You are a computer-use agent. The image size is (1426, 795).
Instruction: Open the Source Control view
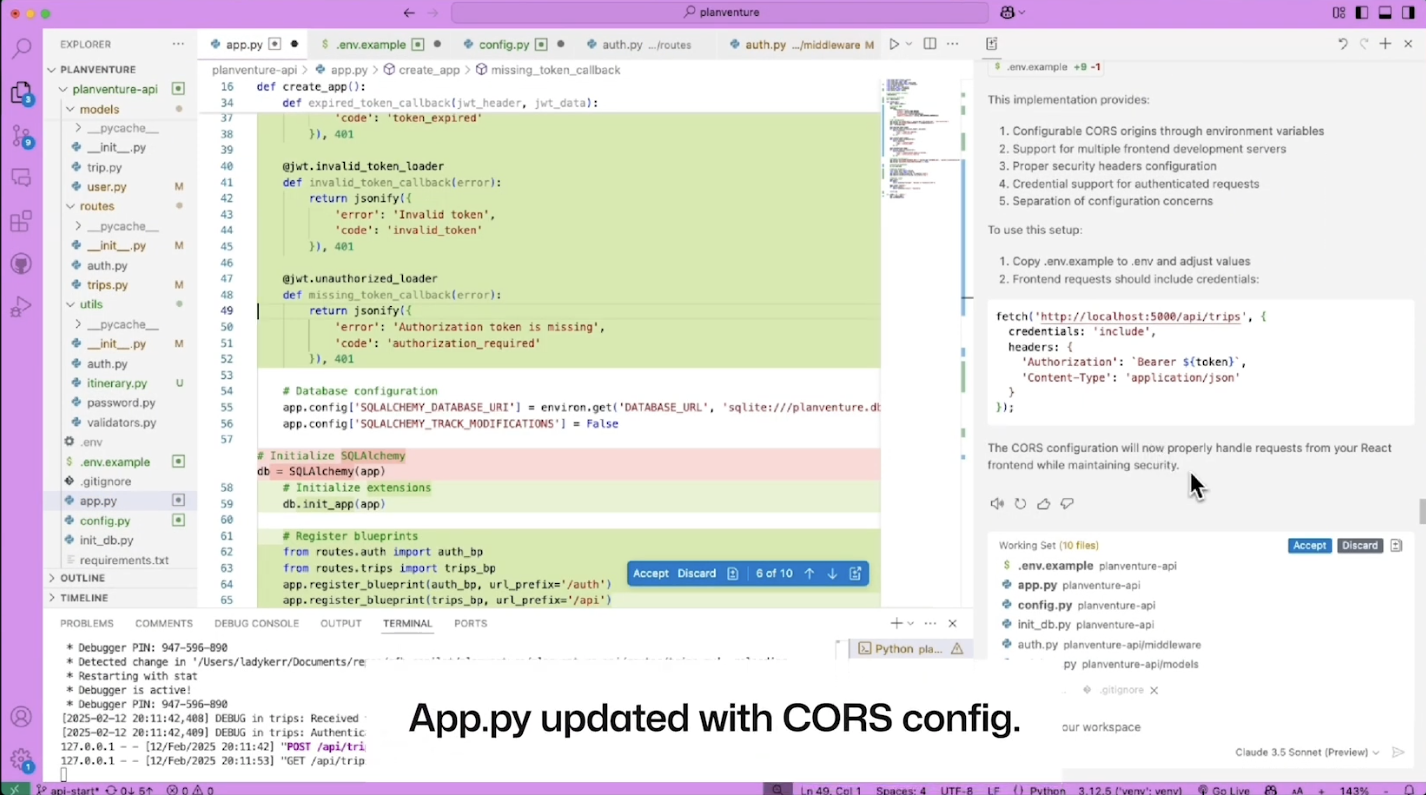[21, 135]
